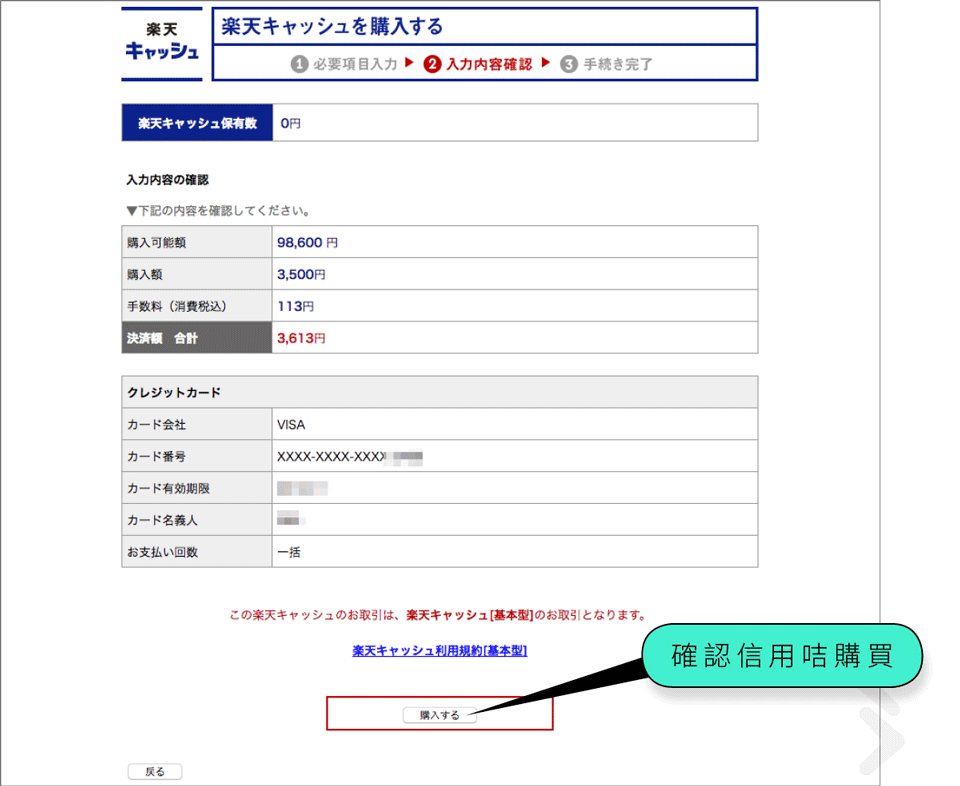The image size is (960, 786).
Task: Click the 決済額 合計 label
Action: (162, 338)
